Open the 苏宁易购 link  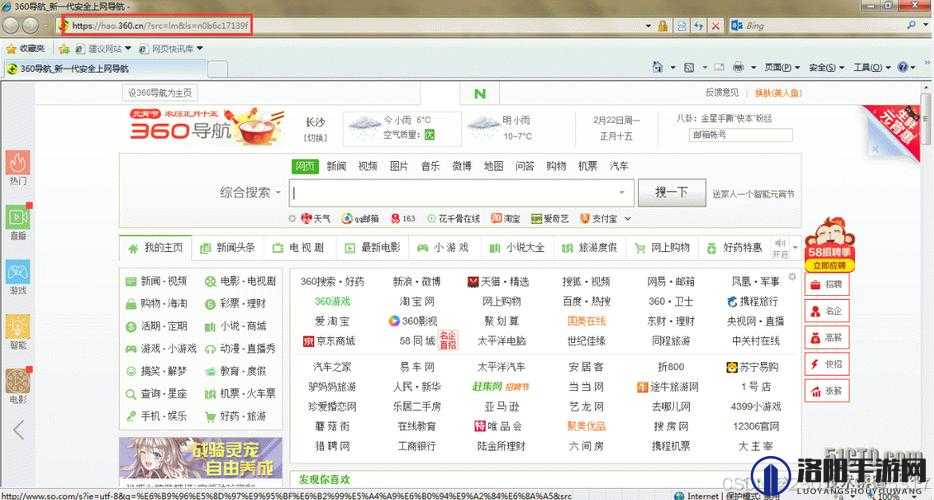tap(753, 367)
